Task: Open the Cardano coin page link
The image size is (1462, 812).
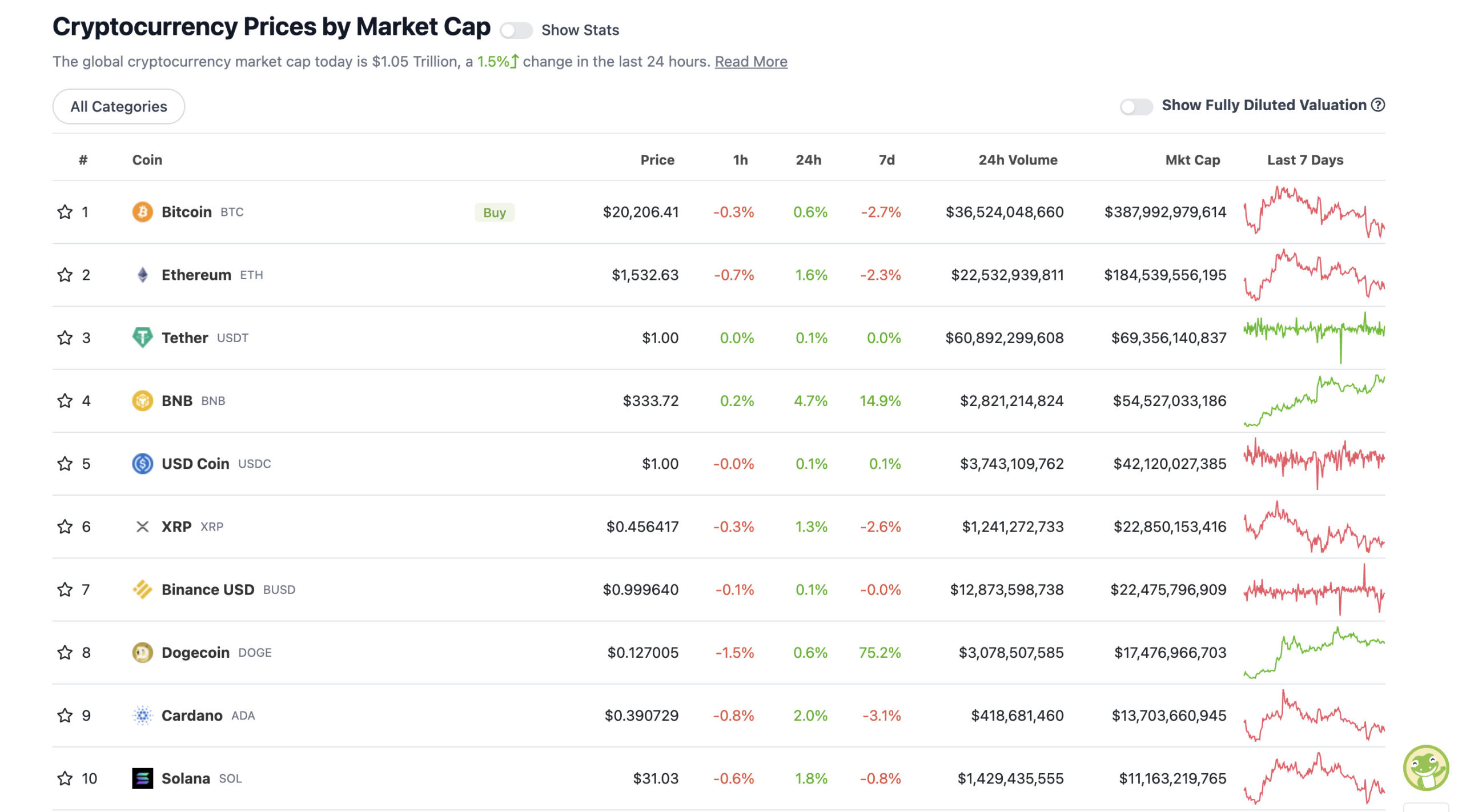Action: 192,715
